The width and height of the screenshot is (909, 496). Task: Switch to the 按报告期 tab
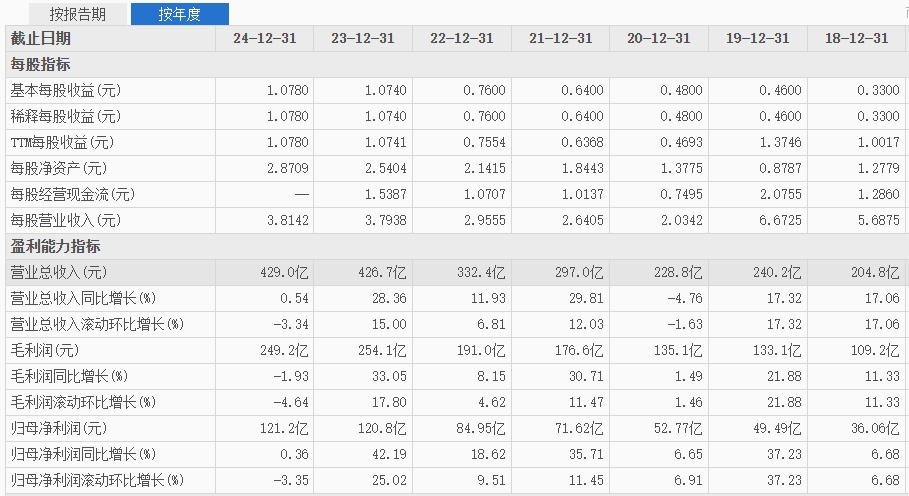pos(77,14)
